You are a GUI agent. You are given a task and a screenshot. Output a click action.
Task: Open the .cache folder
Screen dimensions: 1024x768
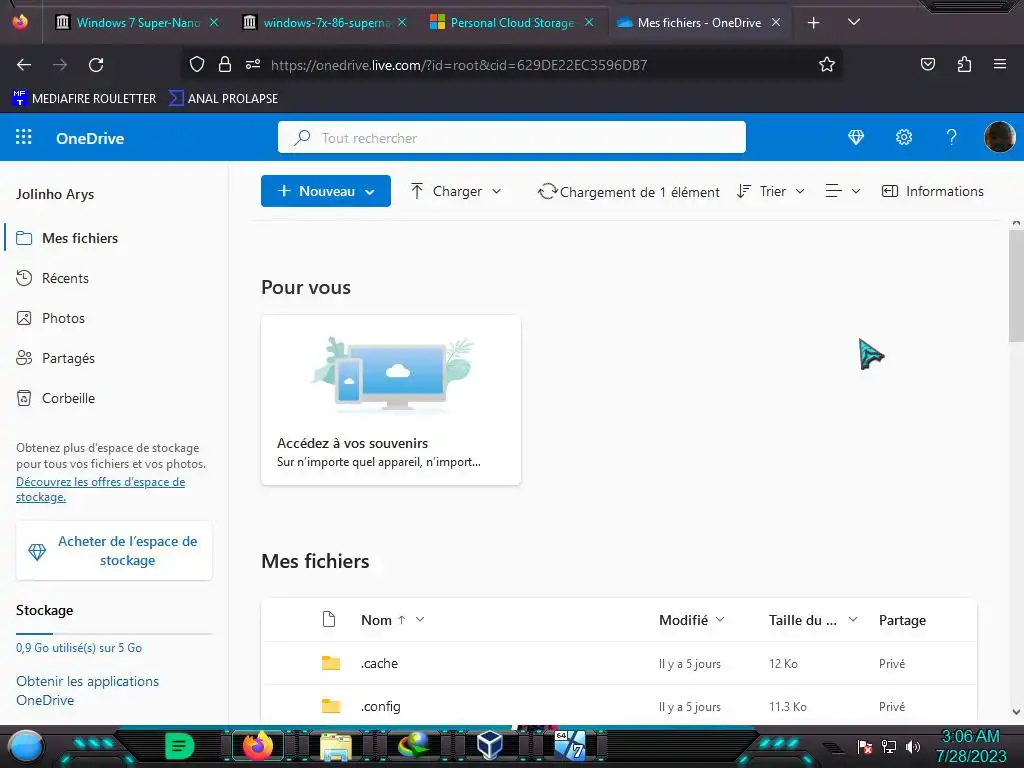coord(379,663)
